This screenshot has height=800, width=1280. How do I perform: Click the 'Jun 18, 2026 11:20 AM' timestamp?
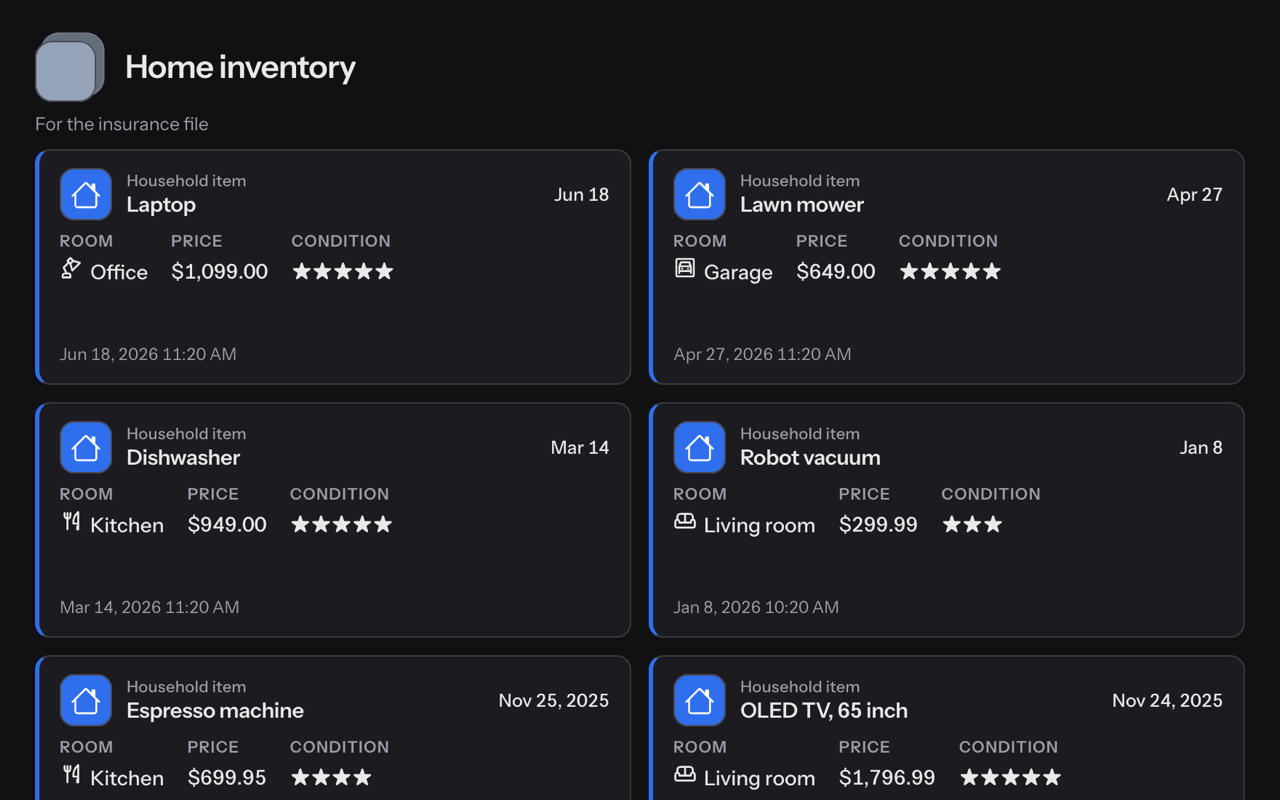click(x=148, y=354)
